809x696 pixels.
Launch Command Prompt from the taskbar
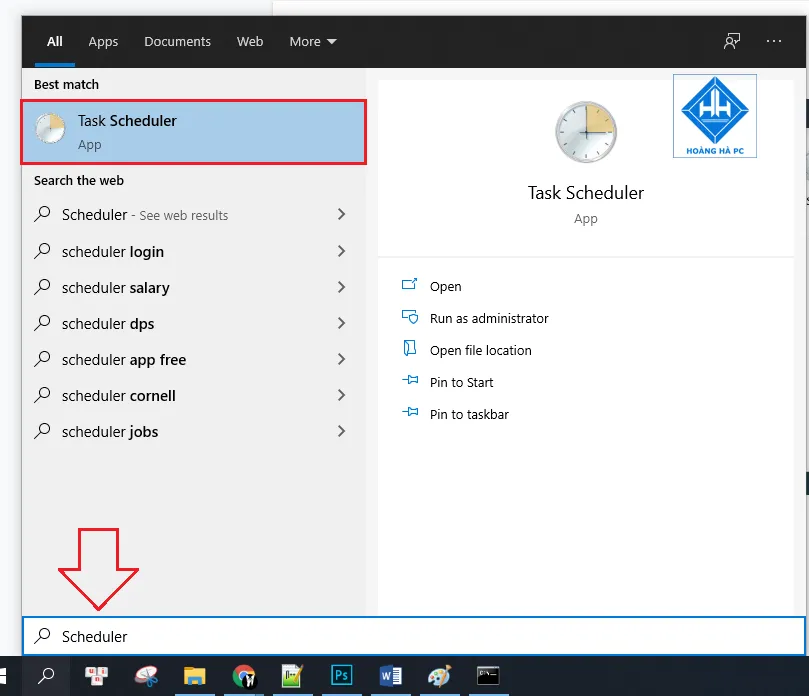(x=488, y=676)
